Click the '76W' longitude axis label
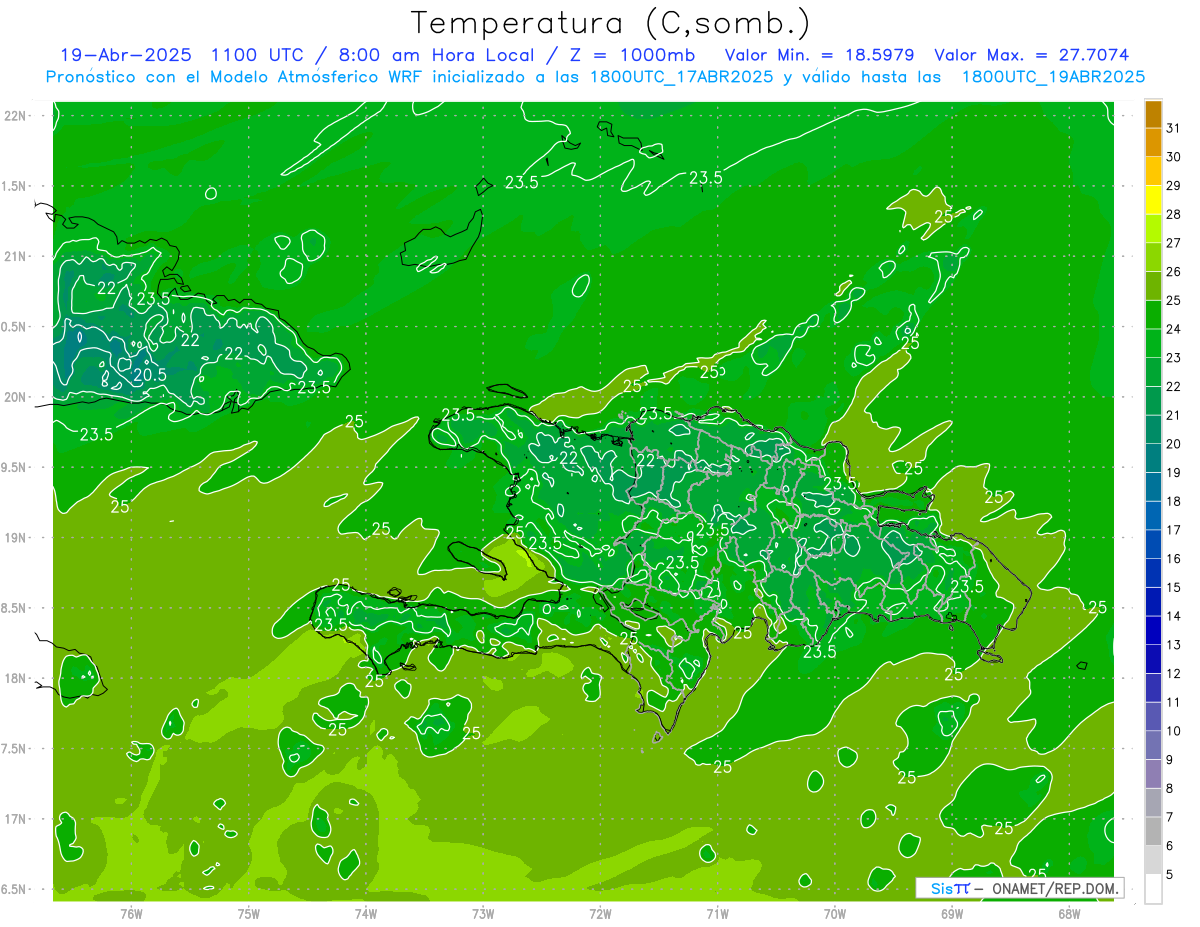Viewport: 1200px width, 927px height. click(131, 912)
